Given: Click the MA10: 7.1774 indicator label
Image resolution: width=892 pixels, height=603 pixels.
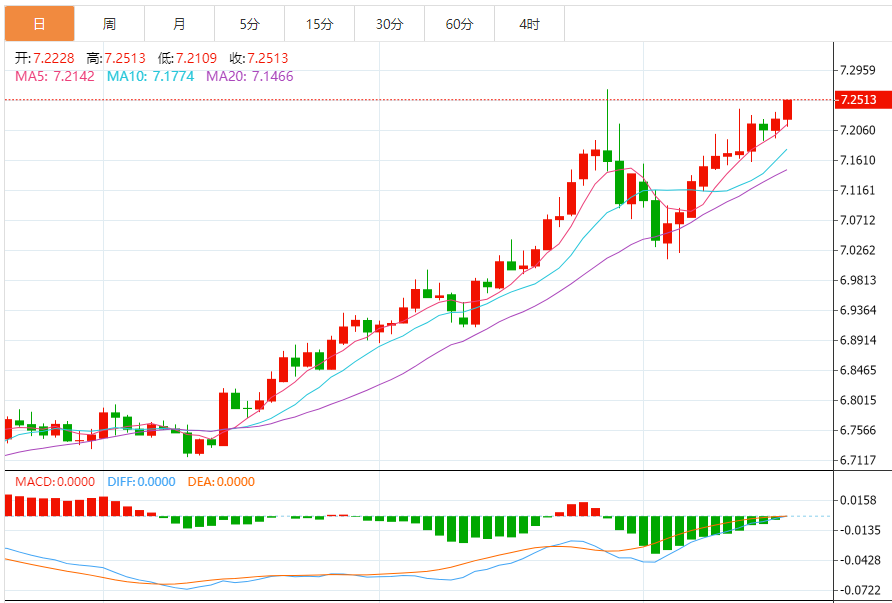Looking at the screenshot, I should point(151,76).
